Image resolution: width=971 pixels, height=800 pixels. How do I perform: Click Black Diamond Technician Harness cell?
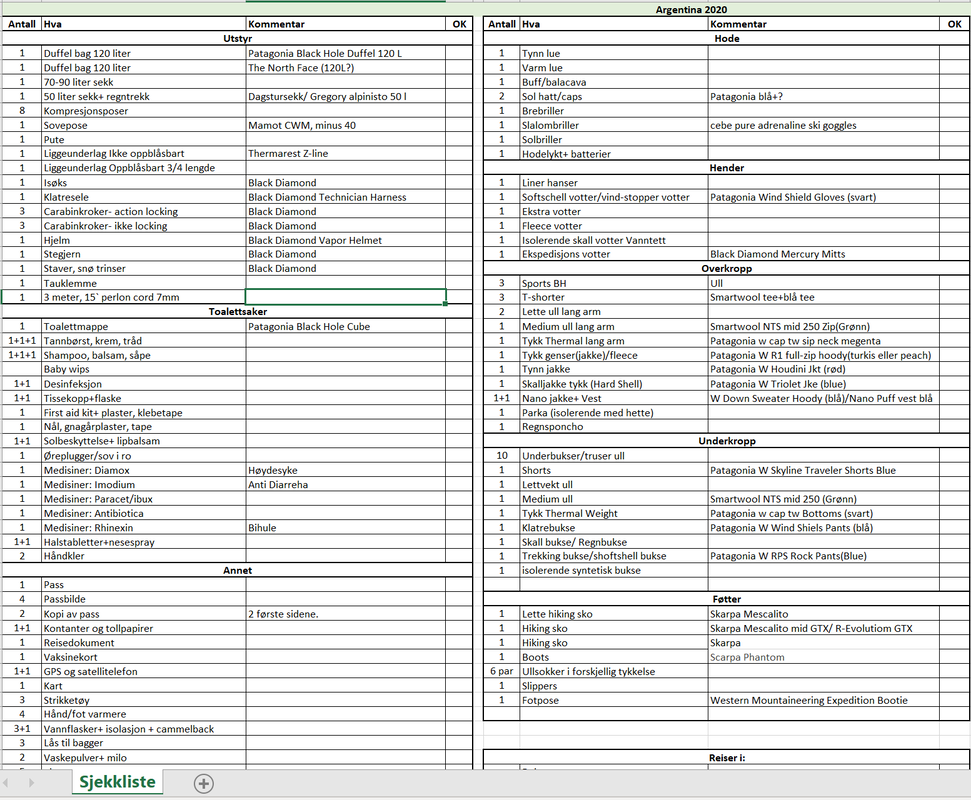346,197
